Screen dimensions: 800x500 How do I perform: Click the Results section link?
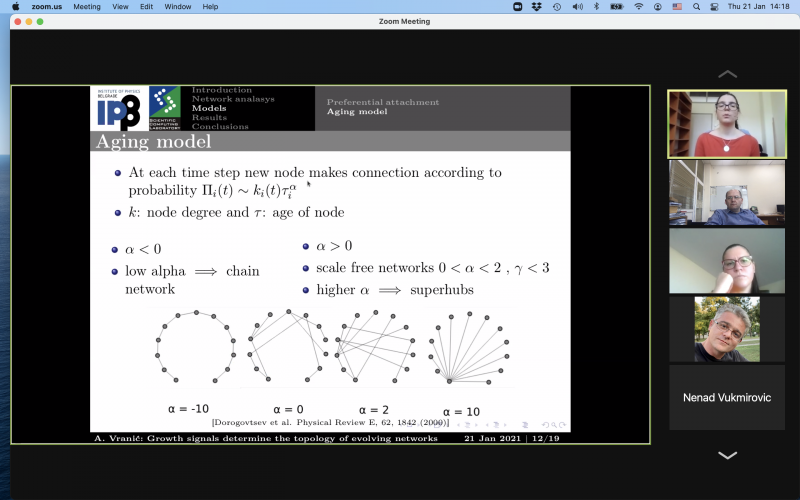(x=209, y=117)
